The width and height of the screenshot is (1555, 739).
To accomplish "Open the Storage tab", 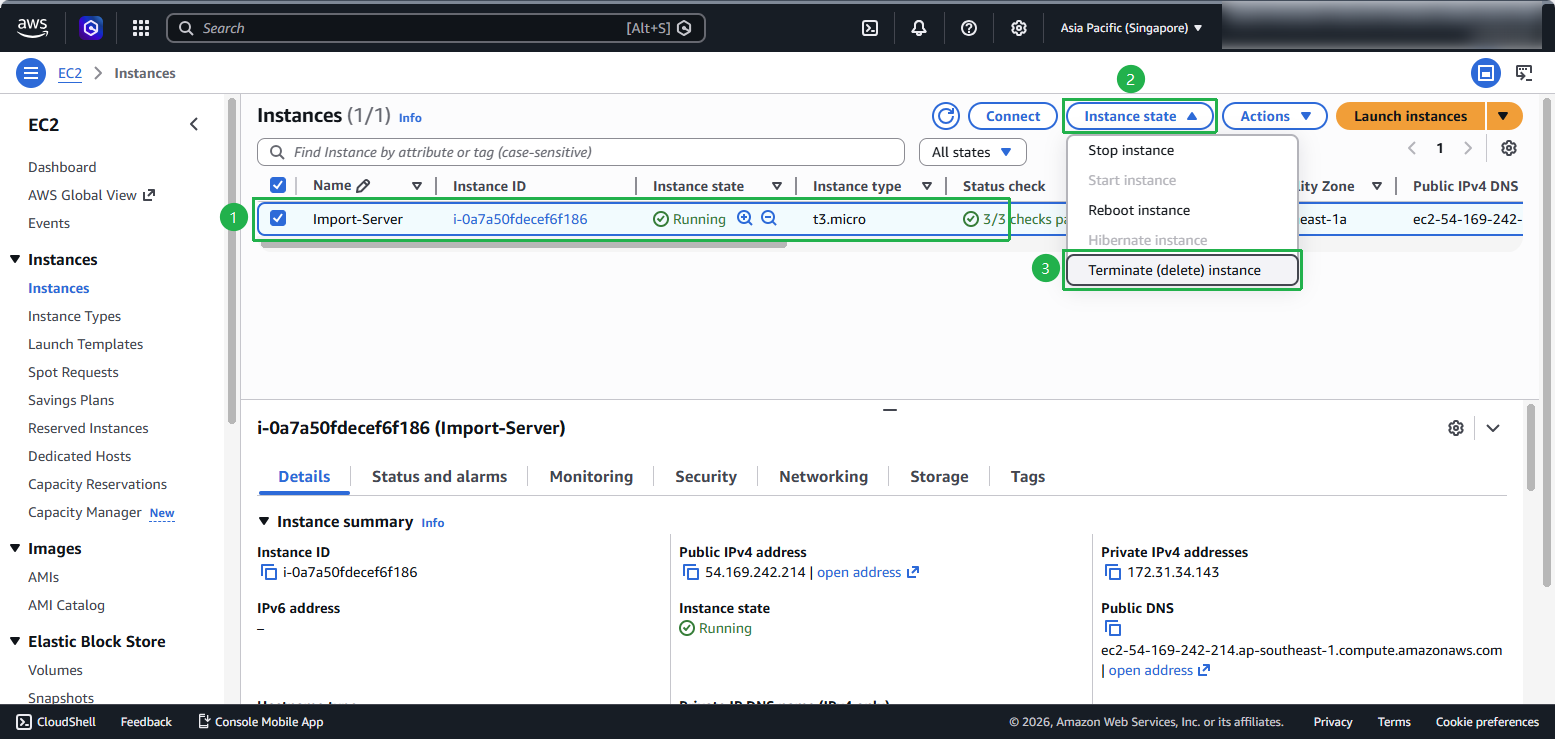I will 939,477.
